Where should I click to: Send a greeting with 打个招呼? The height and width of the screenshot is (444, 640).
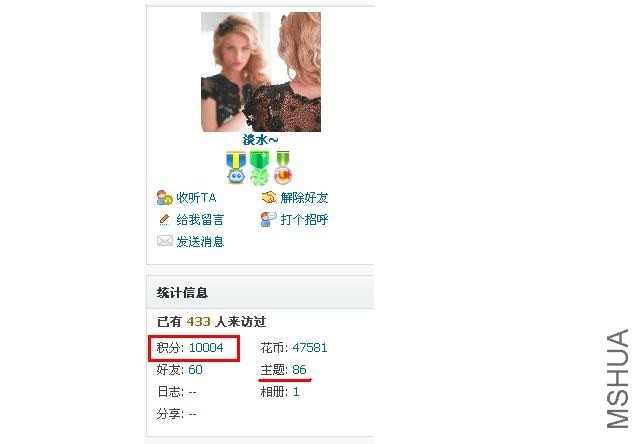pyautogui.click(x=304, y=220)
